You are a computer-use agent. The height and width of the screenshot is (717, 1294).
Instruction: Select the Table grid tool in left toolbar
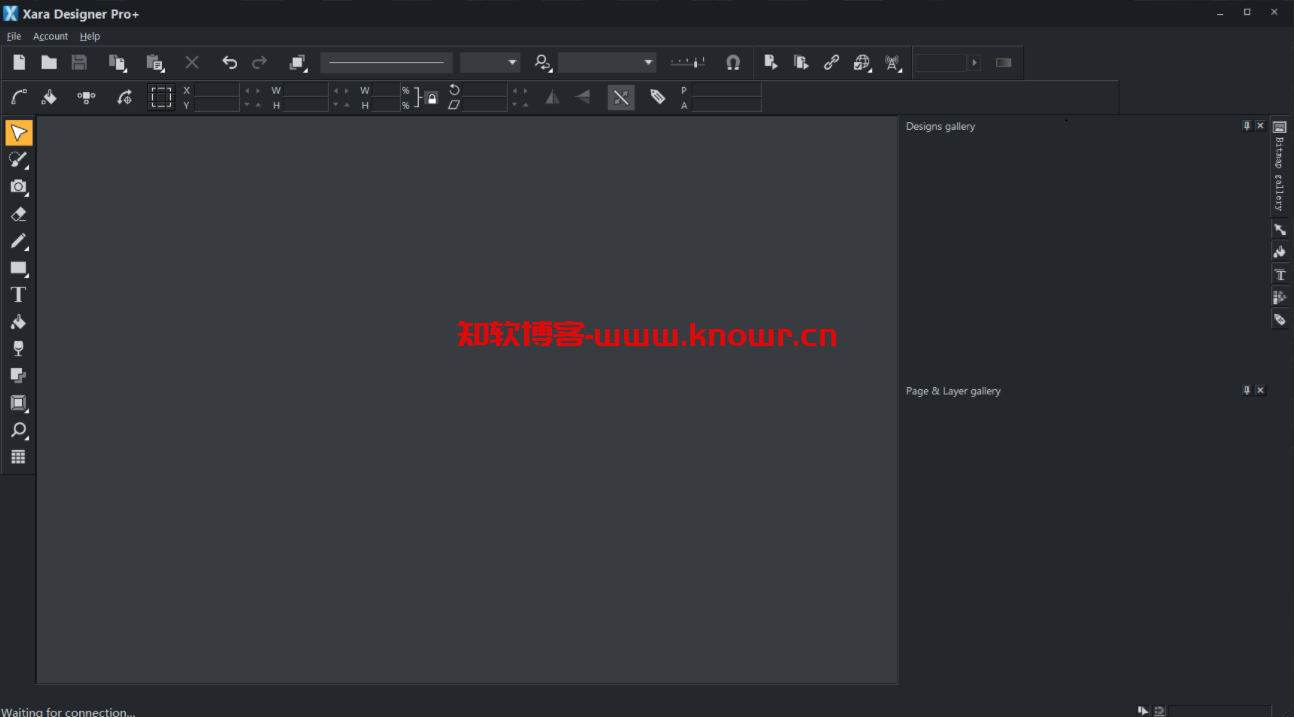(18, 457)
